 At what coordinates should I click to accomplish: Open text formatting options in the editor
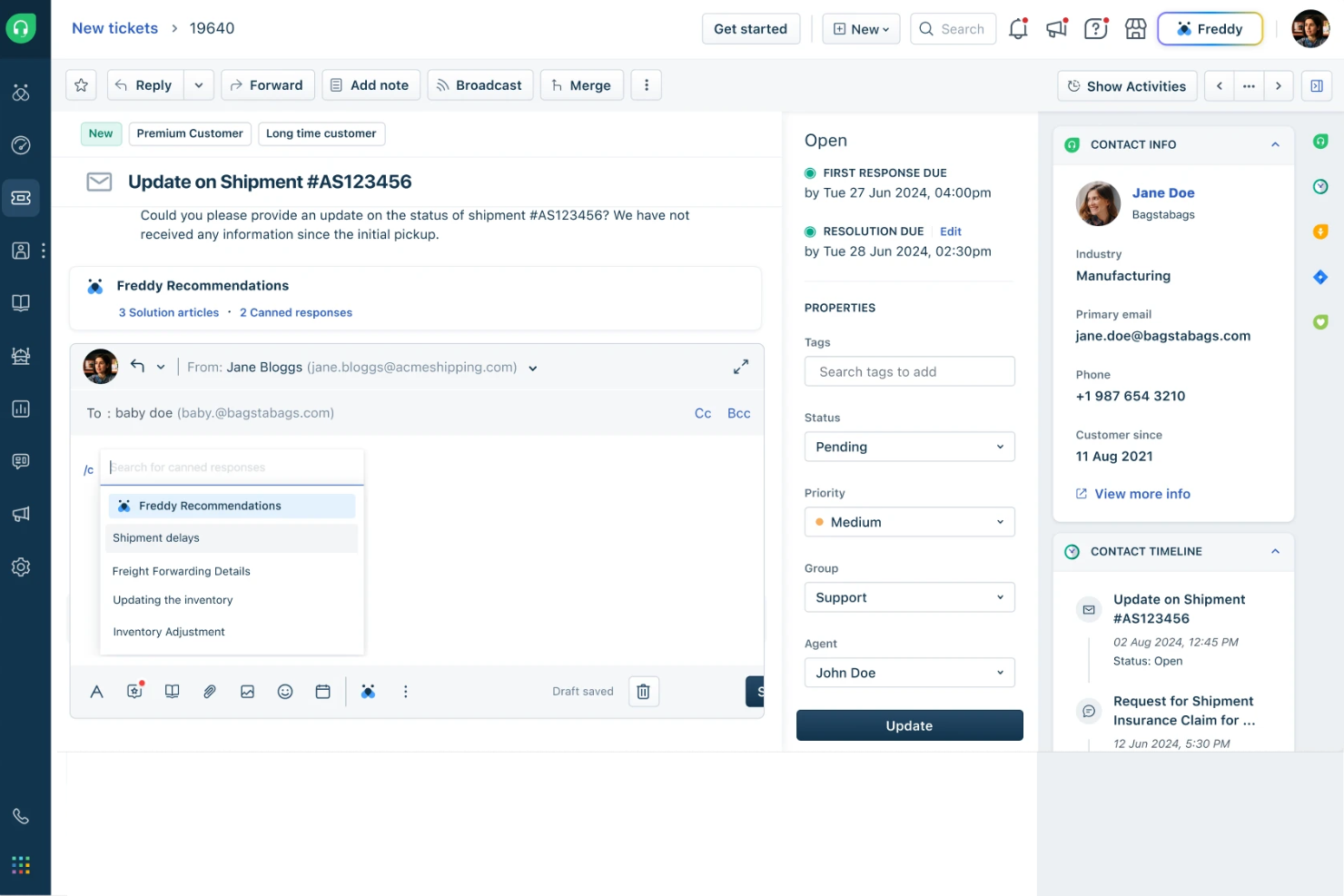(x=96, y=691)
